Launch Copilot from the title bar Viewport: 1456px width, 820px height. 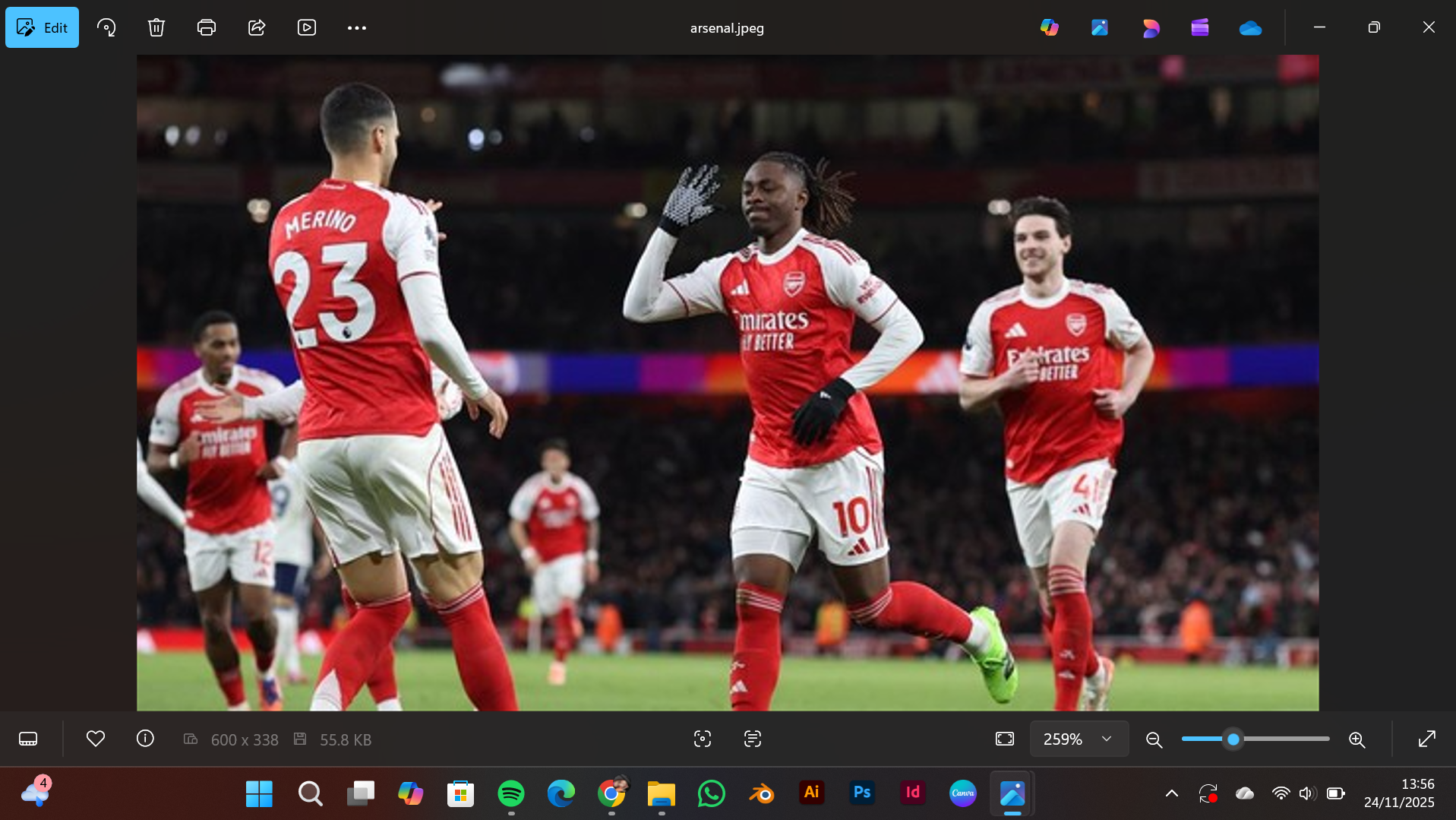coord(1050,27)
